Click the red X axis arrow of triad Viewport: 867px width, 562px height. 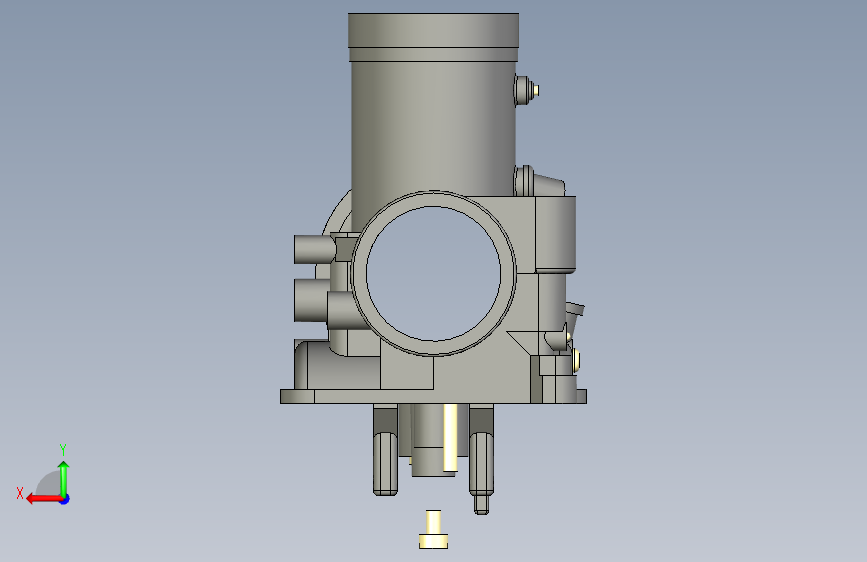44,499
